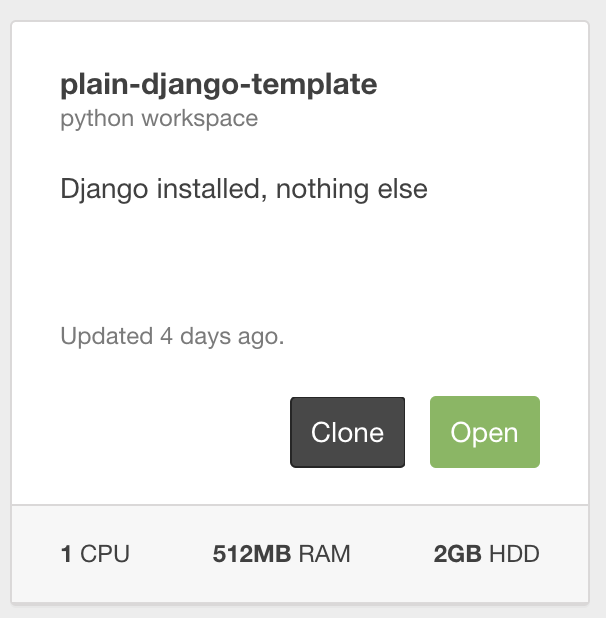Click the bold 2GB disk value
The height and width of the screenshot is (618, 606).
pos(456,553)
